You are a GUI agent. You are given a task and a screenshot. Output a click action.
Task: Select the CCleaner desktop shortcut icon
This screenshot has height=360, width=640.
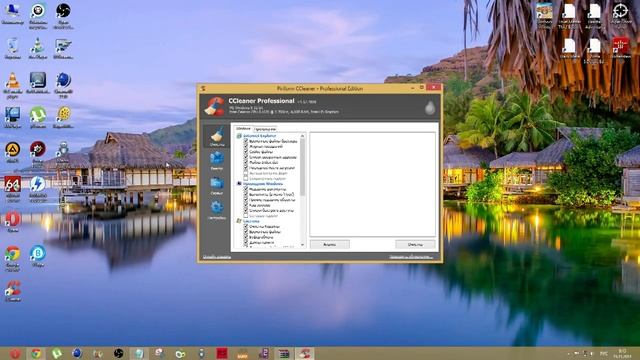coord(13,291)
